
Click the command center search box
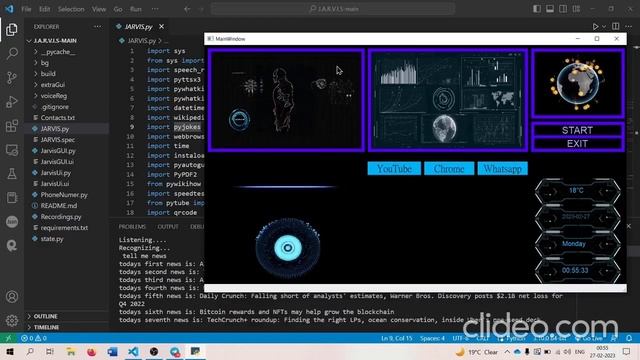point(333,9)
